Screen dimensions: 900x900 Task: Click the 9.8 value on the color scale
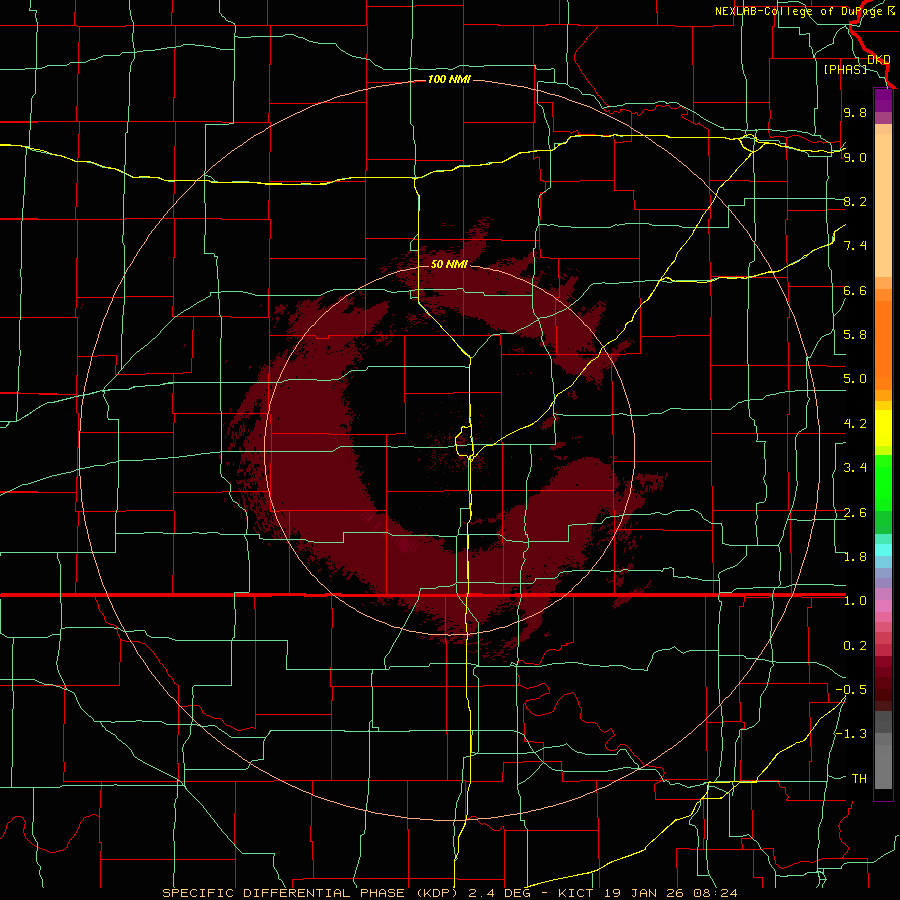pos(855,112)
